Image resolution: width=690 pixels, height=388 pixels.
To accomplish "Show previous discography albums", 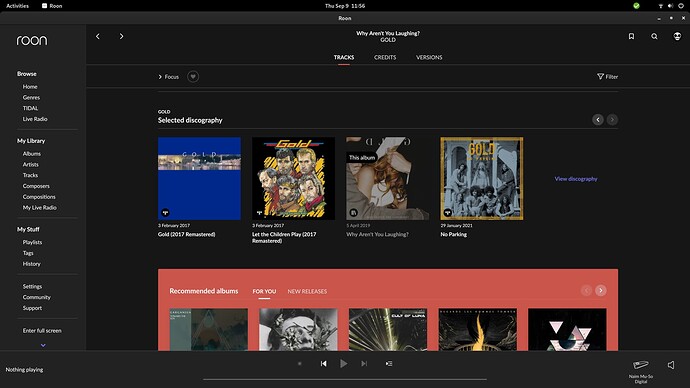I will coord(598,120).
